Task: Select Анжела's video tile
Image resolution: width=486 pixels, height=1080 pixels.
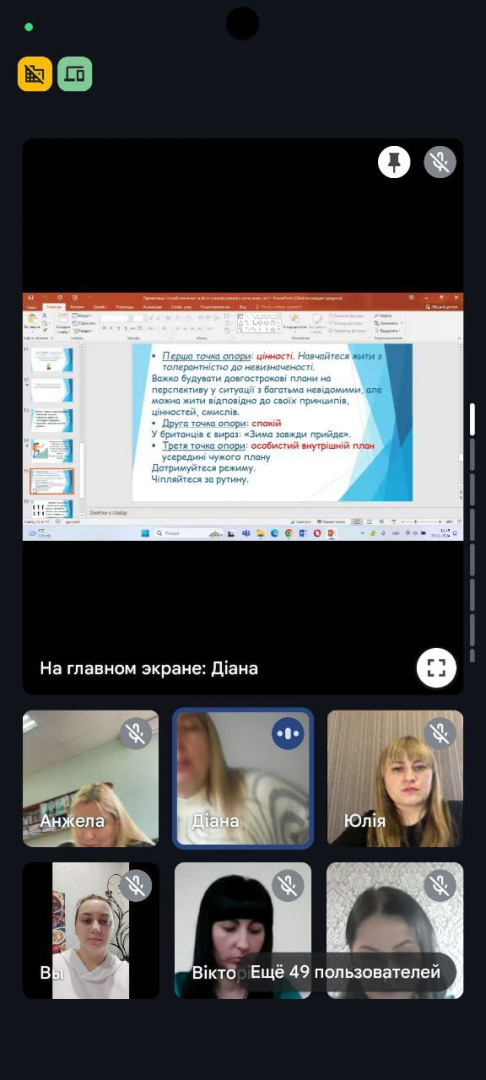Action: point(91,778)
